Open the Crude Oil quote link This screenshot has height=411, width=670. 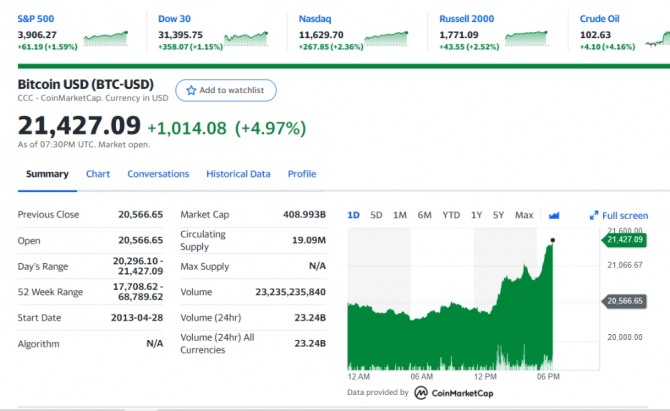(599, 19)
